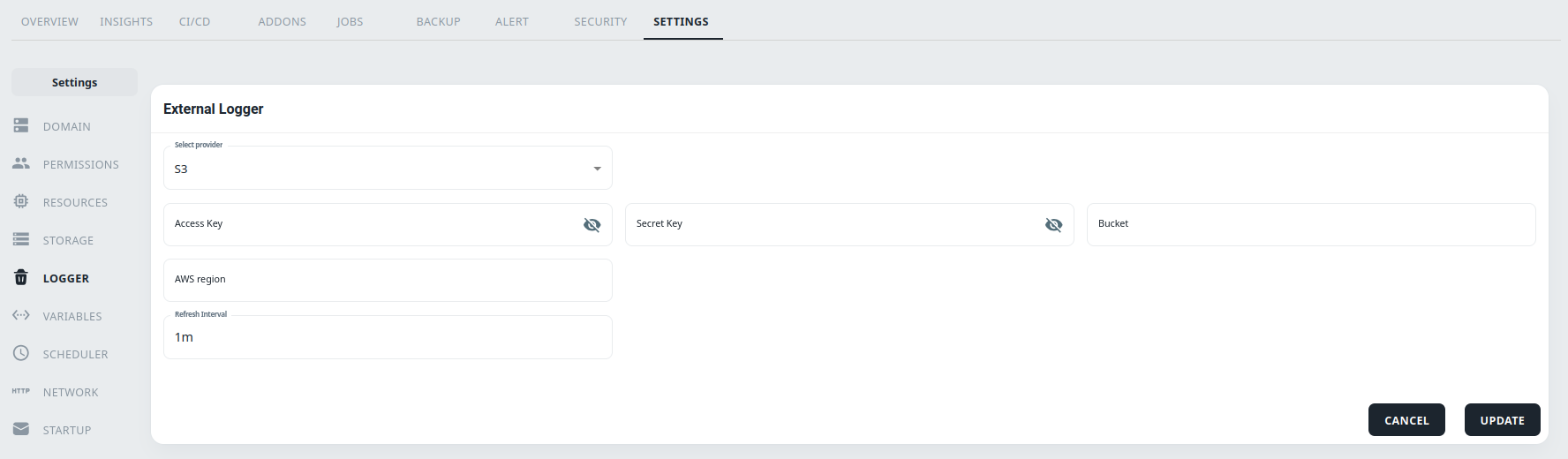Click the Permissions people icon

pyautogui.click(x=21, y=164)
